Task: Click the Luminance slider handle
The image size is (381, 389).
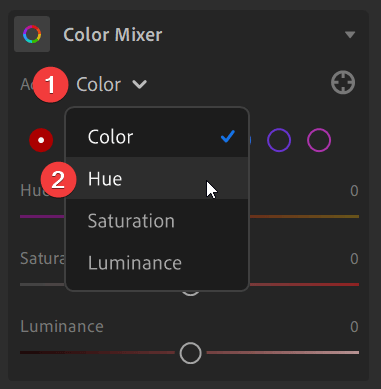Action: [190, 353]
